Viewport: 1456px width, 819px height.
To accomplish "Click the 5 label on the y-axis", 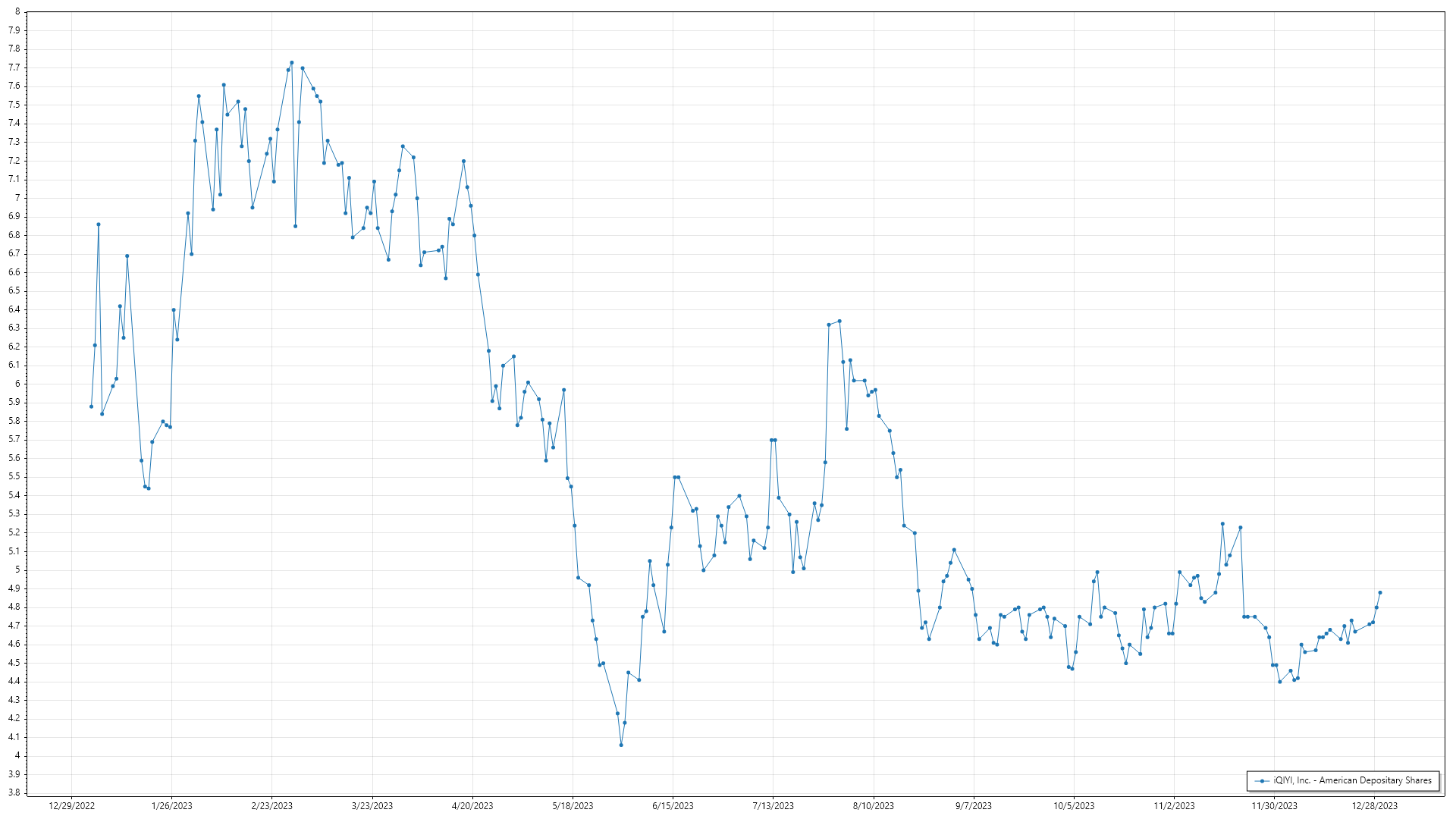I will point(17,570).
